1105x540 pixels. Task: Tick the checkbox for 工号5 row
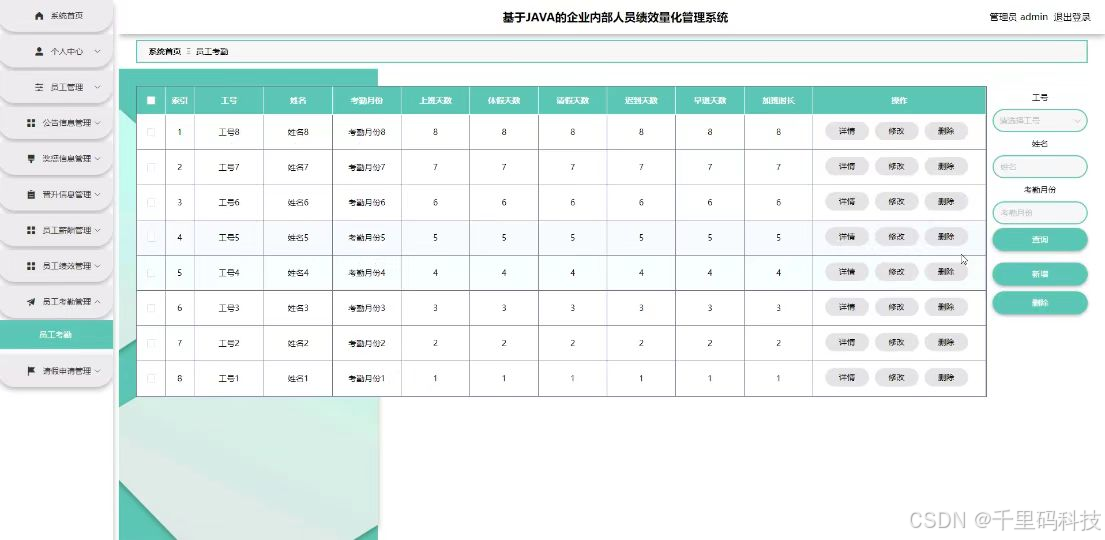click(151, 238)
